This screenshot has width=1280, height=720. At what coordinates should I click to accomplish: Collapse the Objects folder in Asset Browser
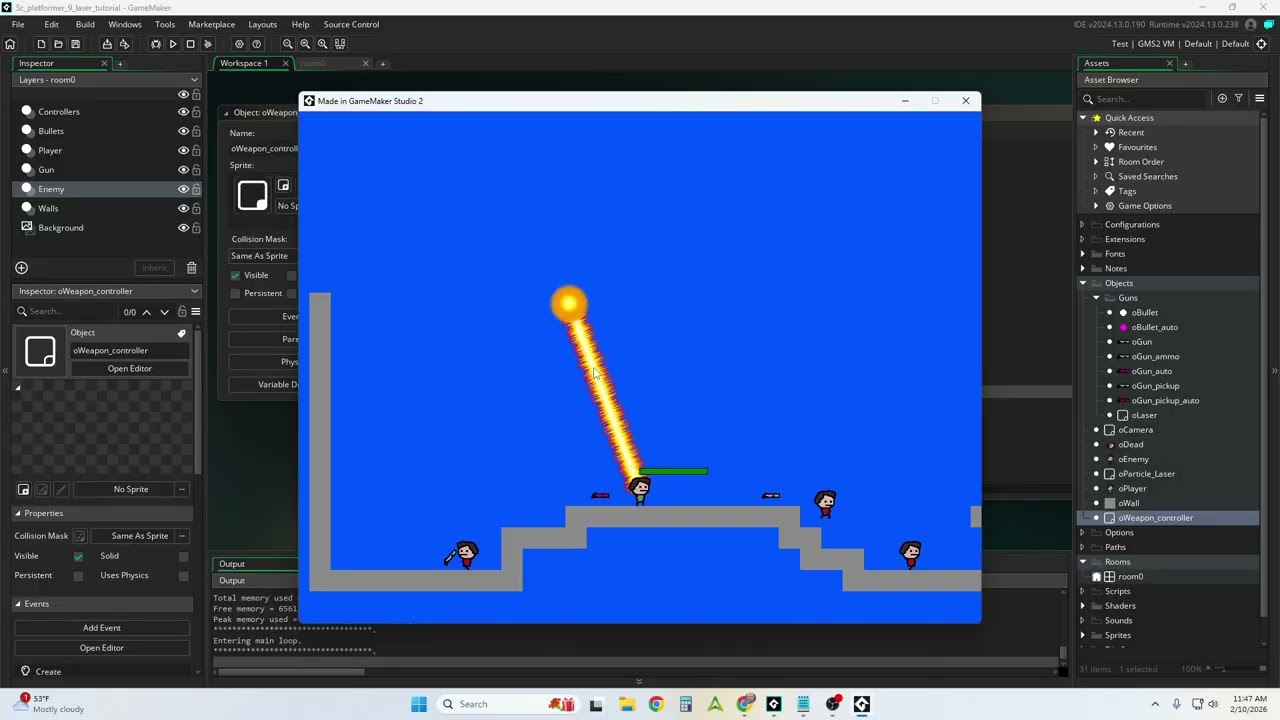[x=1082, y=284]
